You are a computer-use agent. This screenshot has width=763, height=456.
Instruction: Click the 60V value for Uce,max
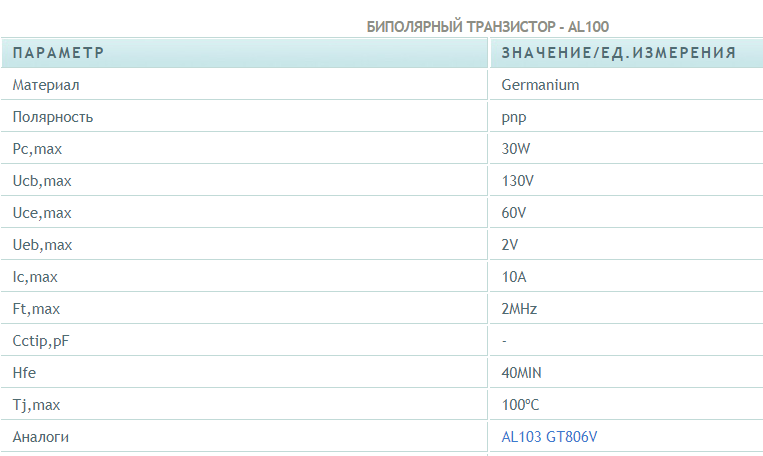tap(514, 213)
